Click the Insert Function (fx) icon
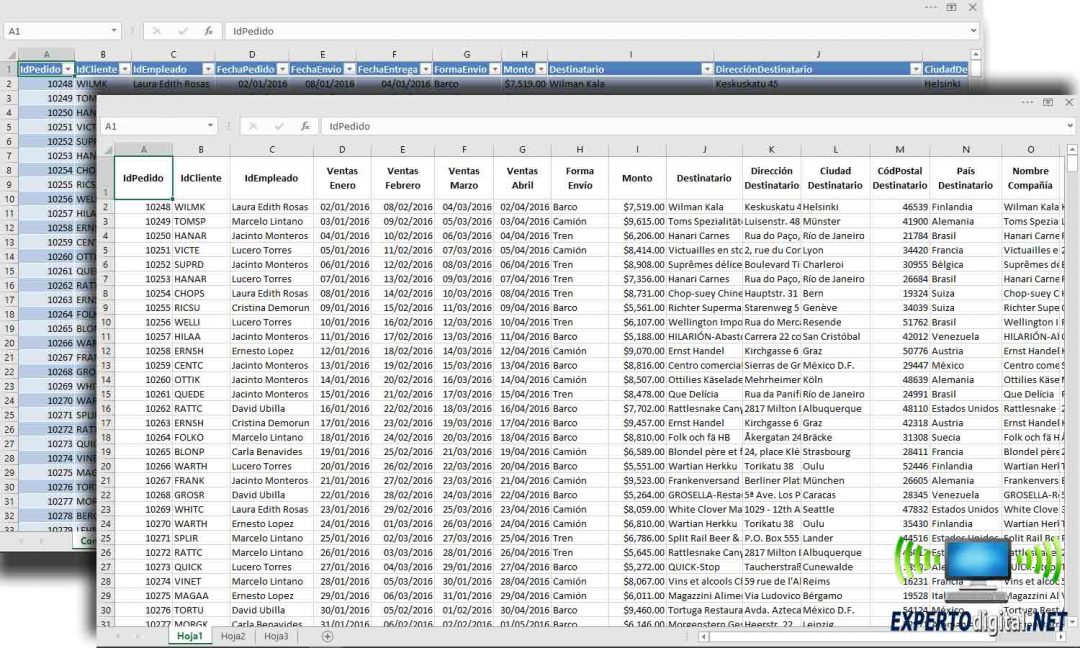 click(305, 126)
